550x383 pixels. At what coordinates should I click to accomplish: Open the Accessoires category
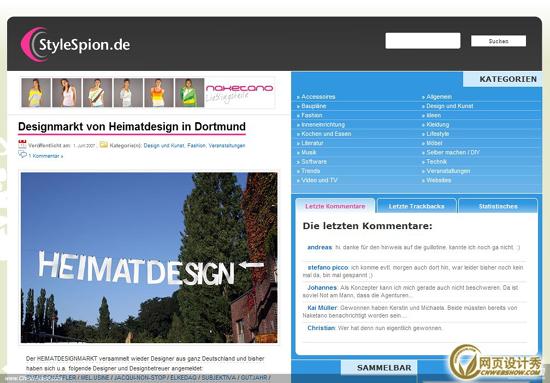coord(318,96)
